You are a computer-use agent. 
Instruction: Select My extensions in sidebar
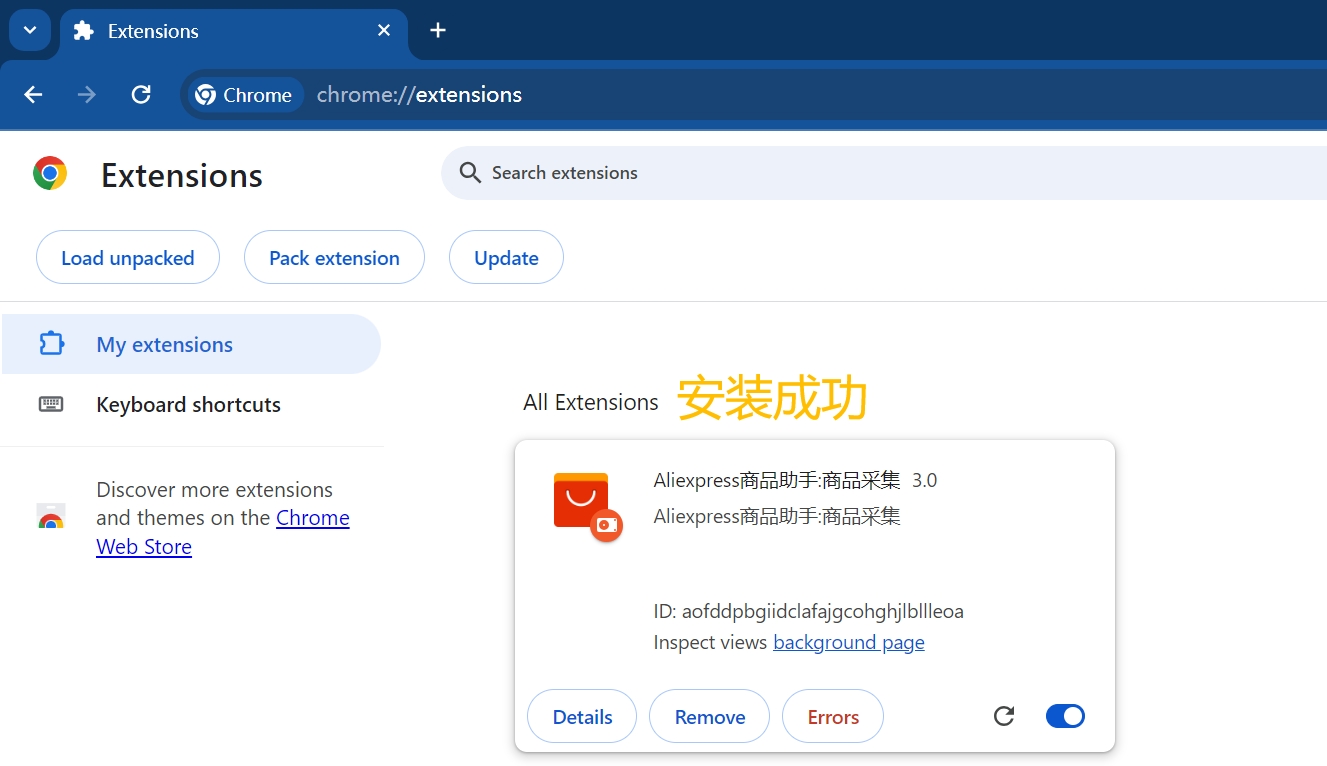click(x=191, y=344)
